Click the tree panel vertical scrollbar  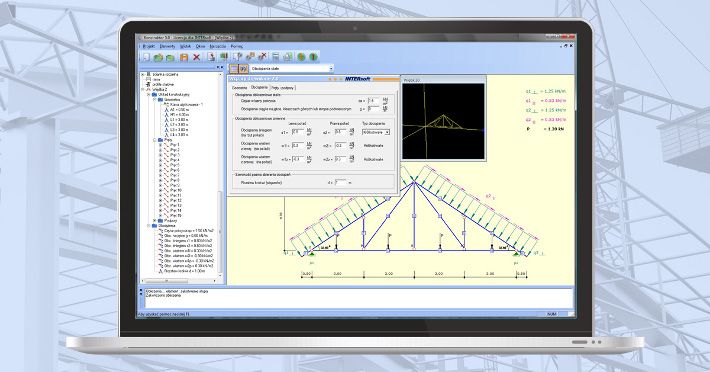pyautogui.click(x=221, y=174)
